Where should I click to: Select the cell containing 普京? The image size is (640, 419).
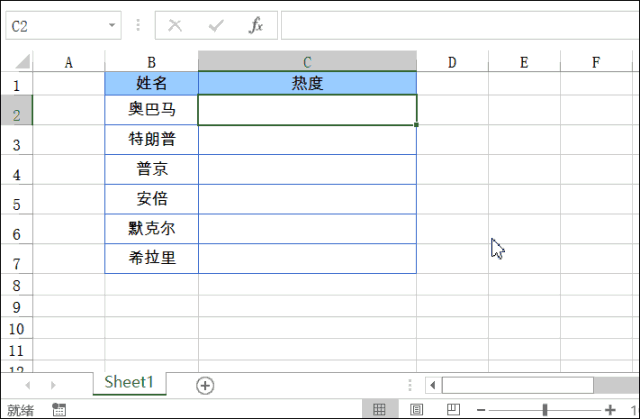pyautogui.click(x=151, y=169)
